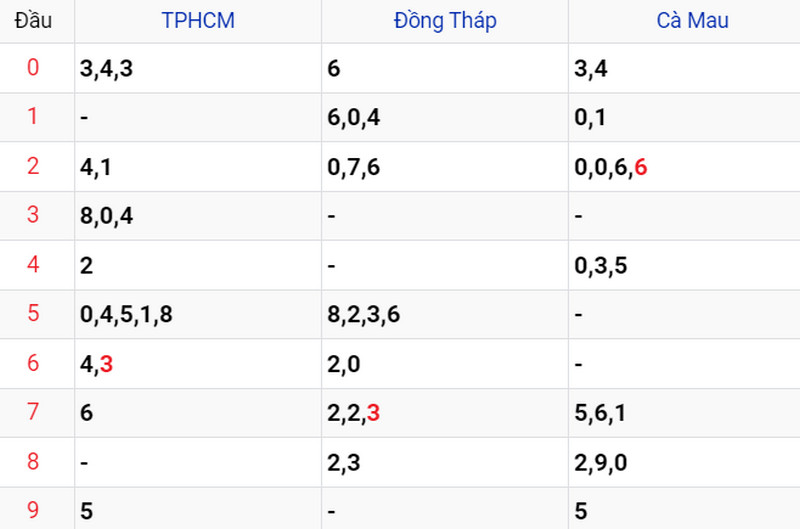Click Cà Mau cell showing 5,6,1

pos(684,413)
